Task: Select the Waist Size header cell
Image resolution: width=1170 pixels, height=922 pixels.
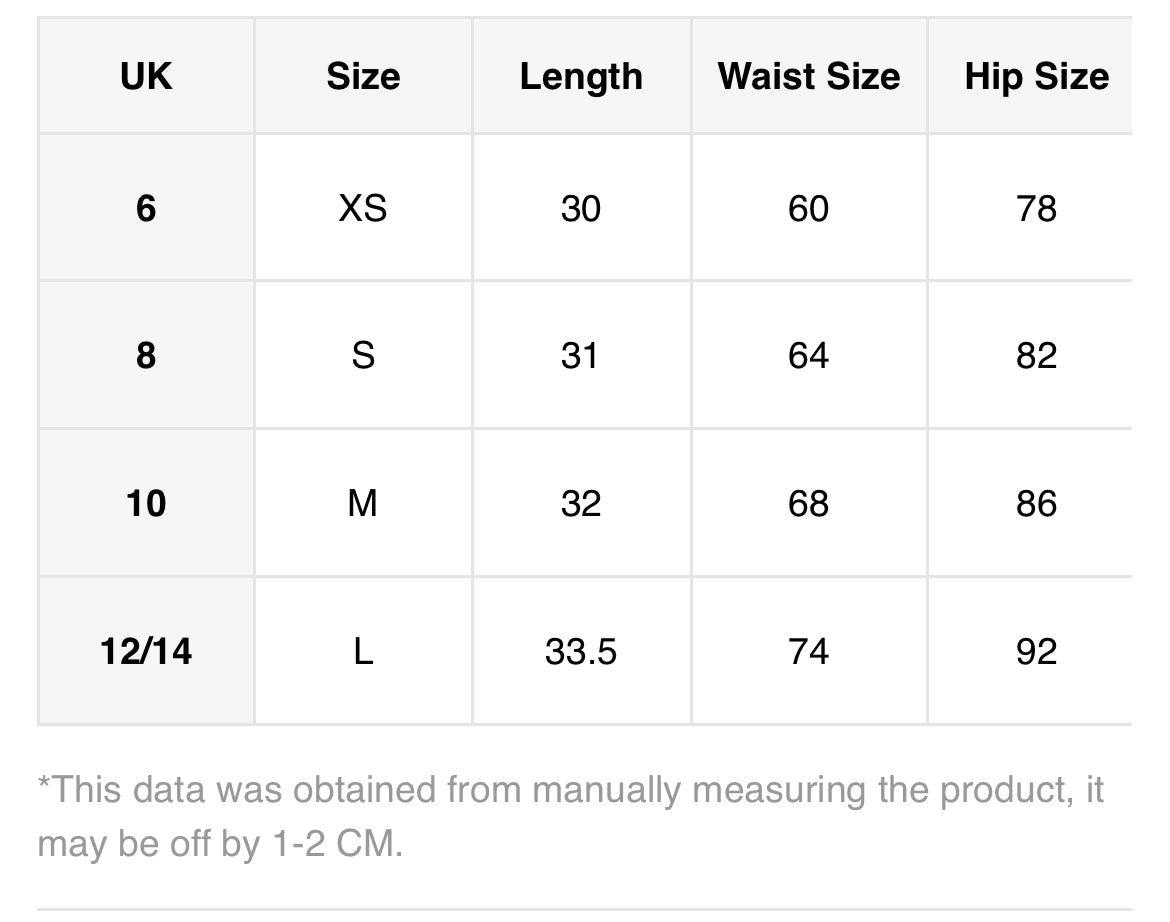Action: (x=809, y=77)
